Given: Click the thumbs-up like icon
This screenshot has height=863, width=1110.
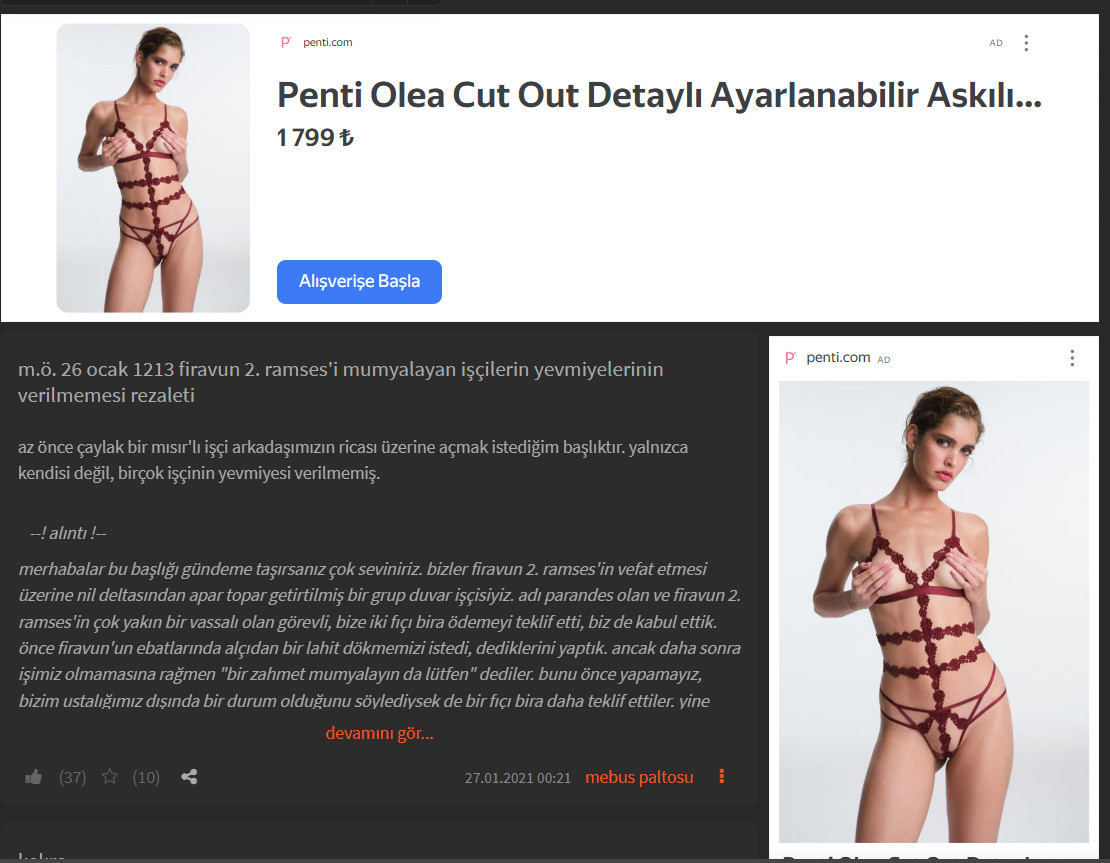Looking at the screenshot, I should coord(33,777).
